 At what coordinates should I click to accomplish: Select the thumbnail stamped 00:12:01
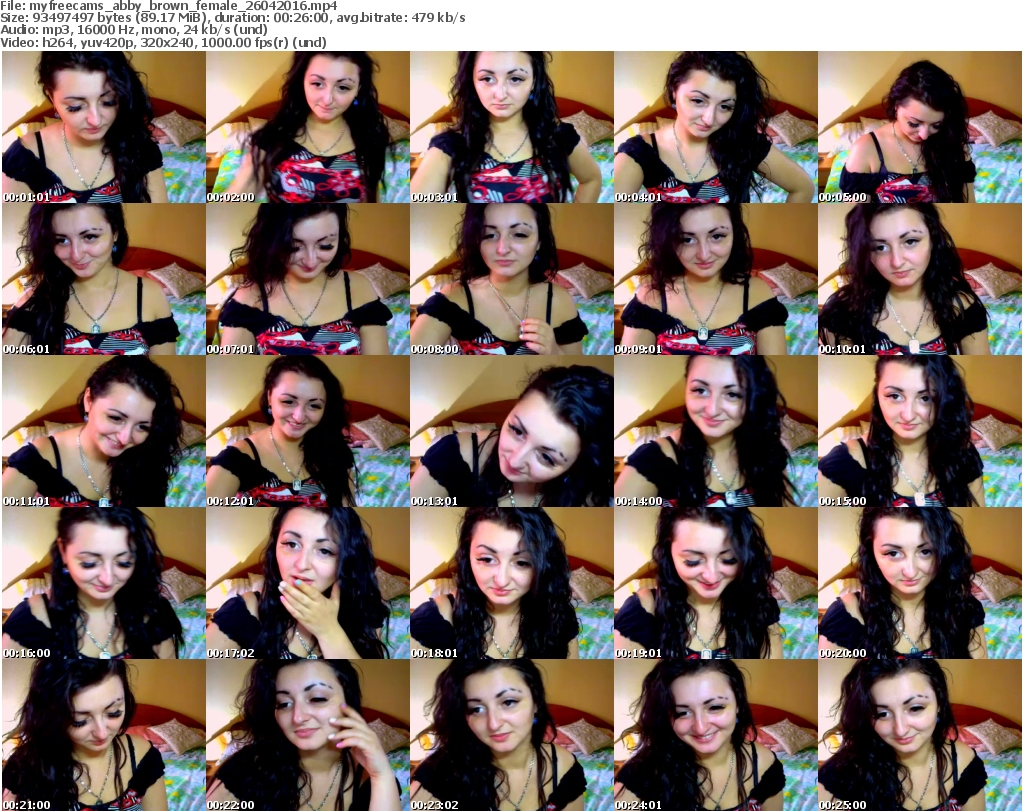(x=308, y=431)
